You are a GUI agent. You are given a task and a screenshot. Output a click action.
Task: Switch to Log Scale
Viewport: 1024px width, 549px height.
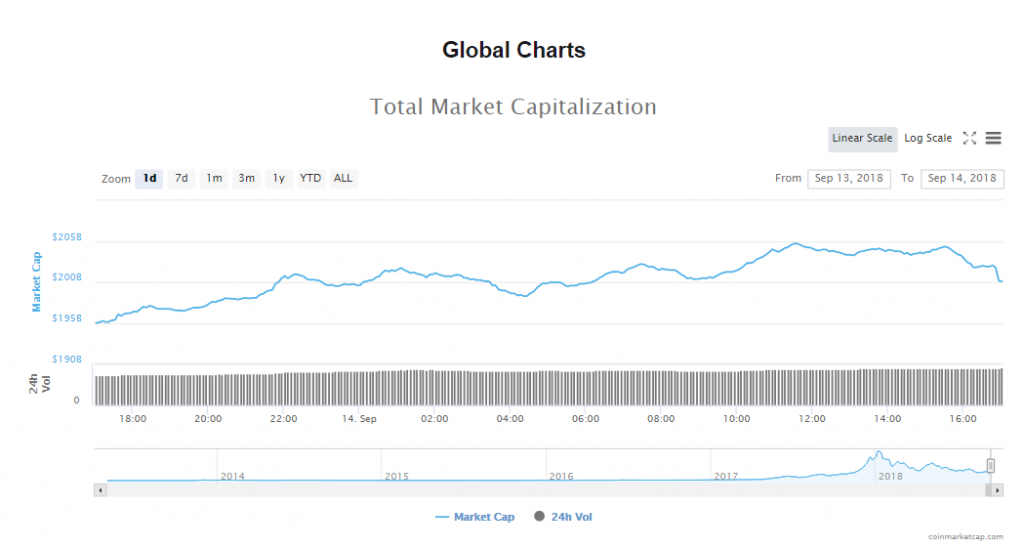[x=928, y=139]
